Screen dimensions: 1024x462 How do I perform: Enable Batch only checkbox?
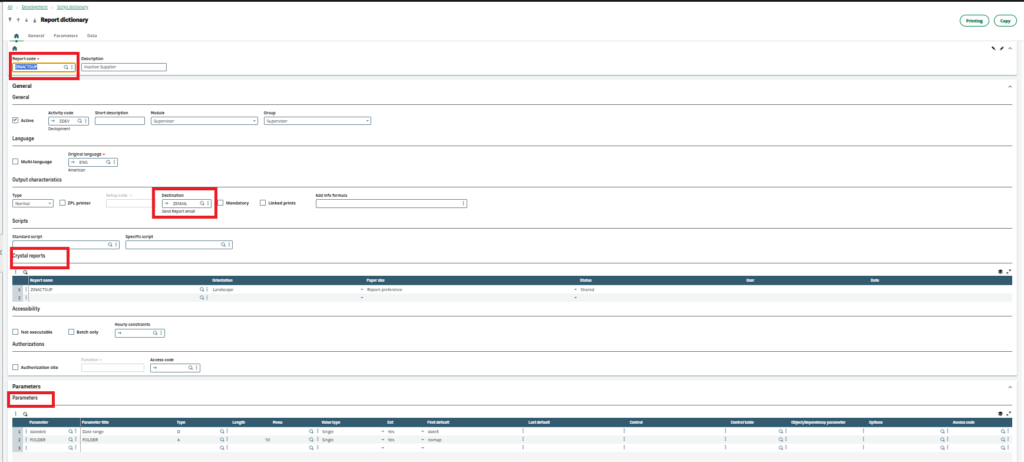(71, 332)
